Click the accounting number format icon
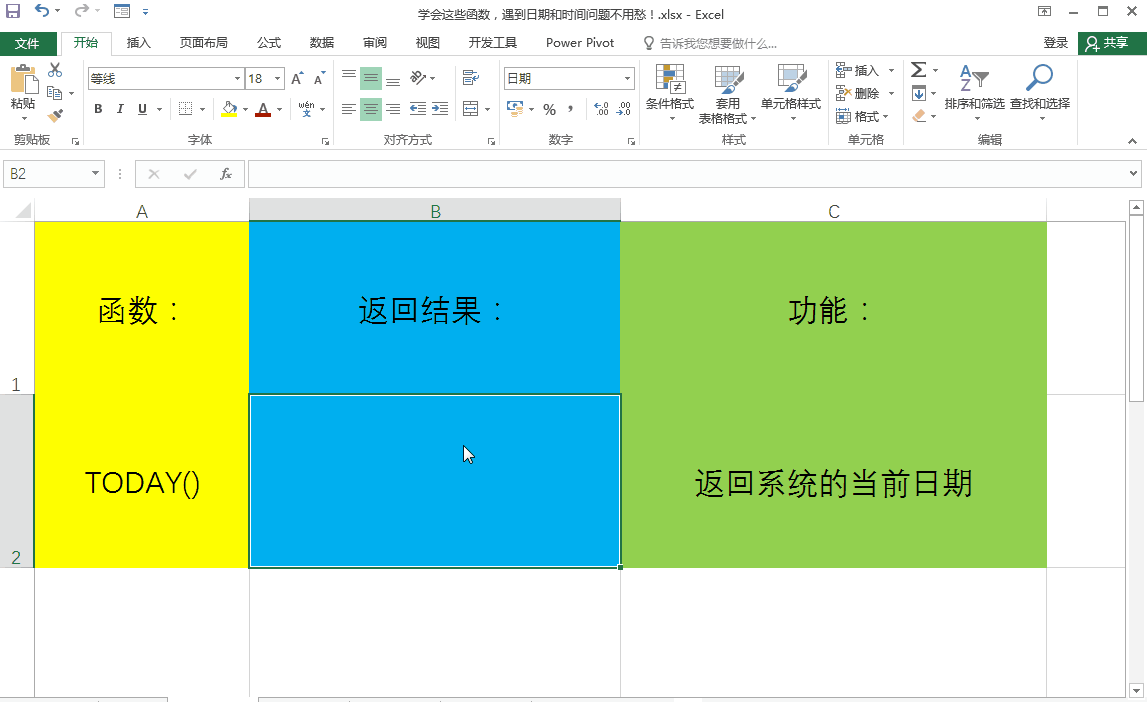This screenshot has width=1147, height=702. 515,109
